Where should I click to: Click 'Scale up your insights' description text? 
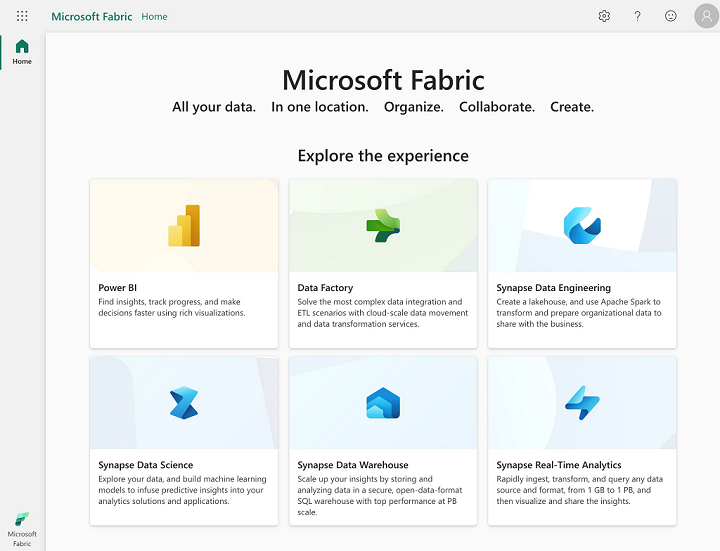pyautogui.click(x=380, y=495)
